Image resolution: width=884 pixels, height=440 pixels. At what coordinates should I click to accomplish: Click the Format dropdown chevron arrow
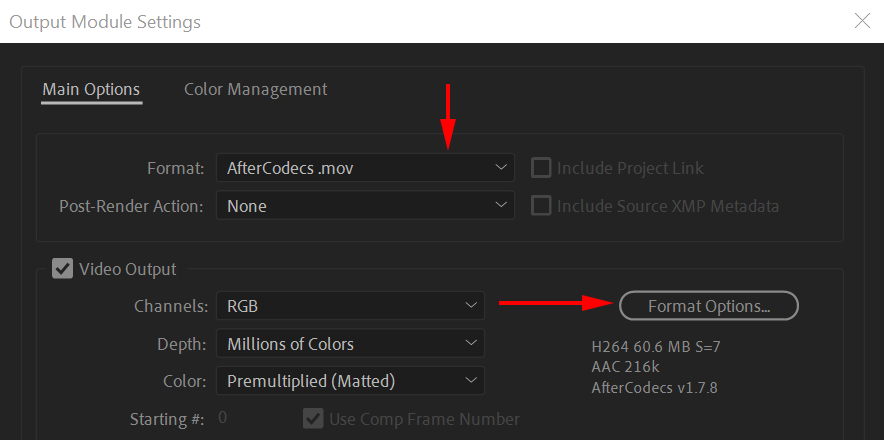point(502,168)
